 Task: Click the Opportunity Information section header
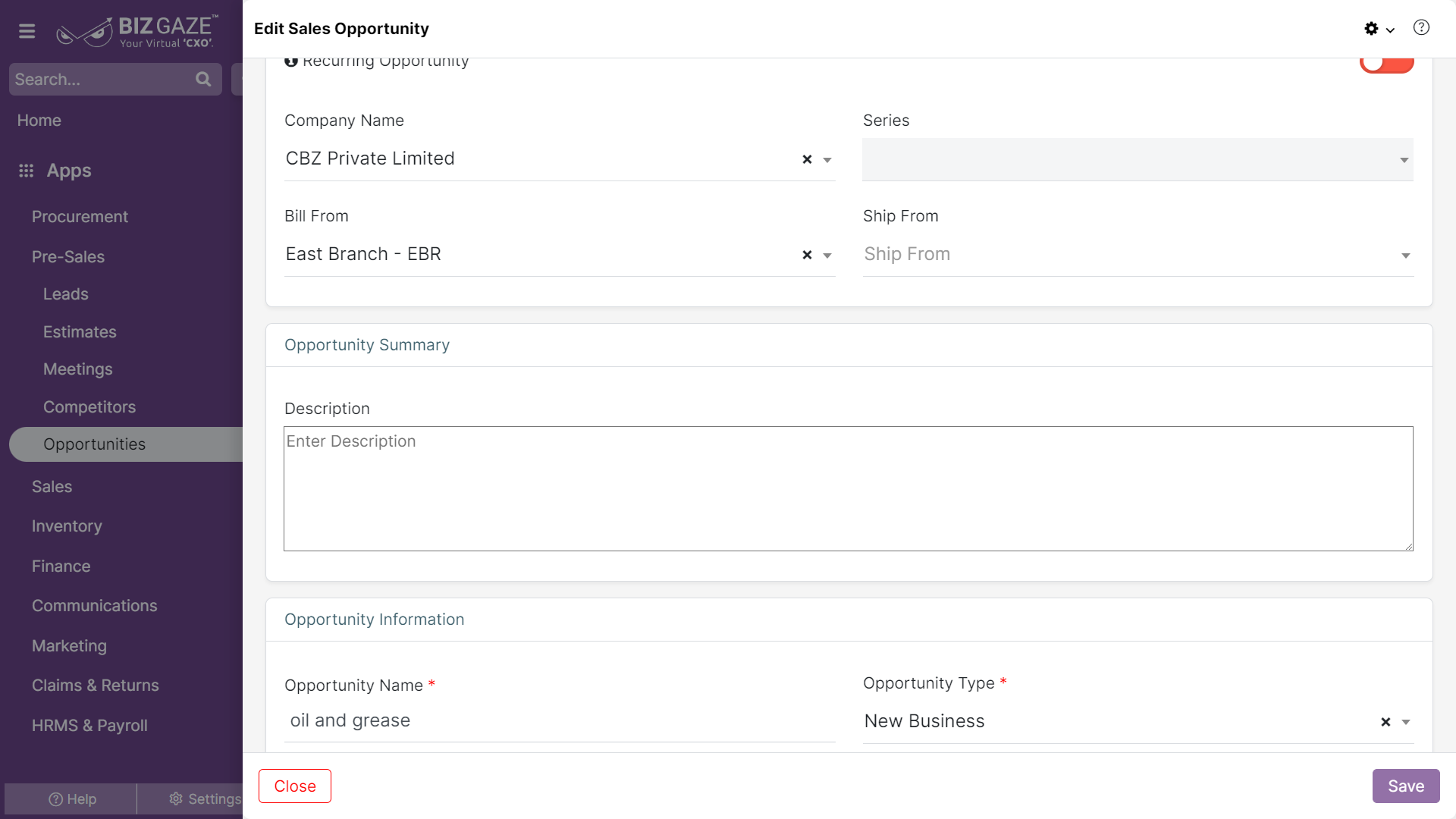tap(375, 620)
